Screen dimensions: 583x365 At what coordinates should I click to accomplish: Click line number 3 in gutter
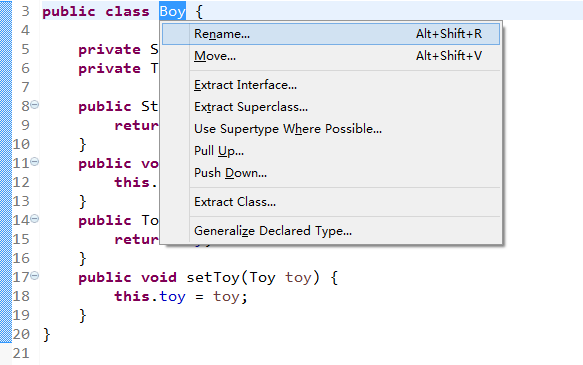25,12
